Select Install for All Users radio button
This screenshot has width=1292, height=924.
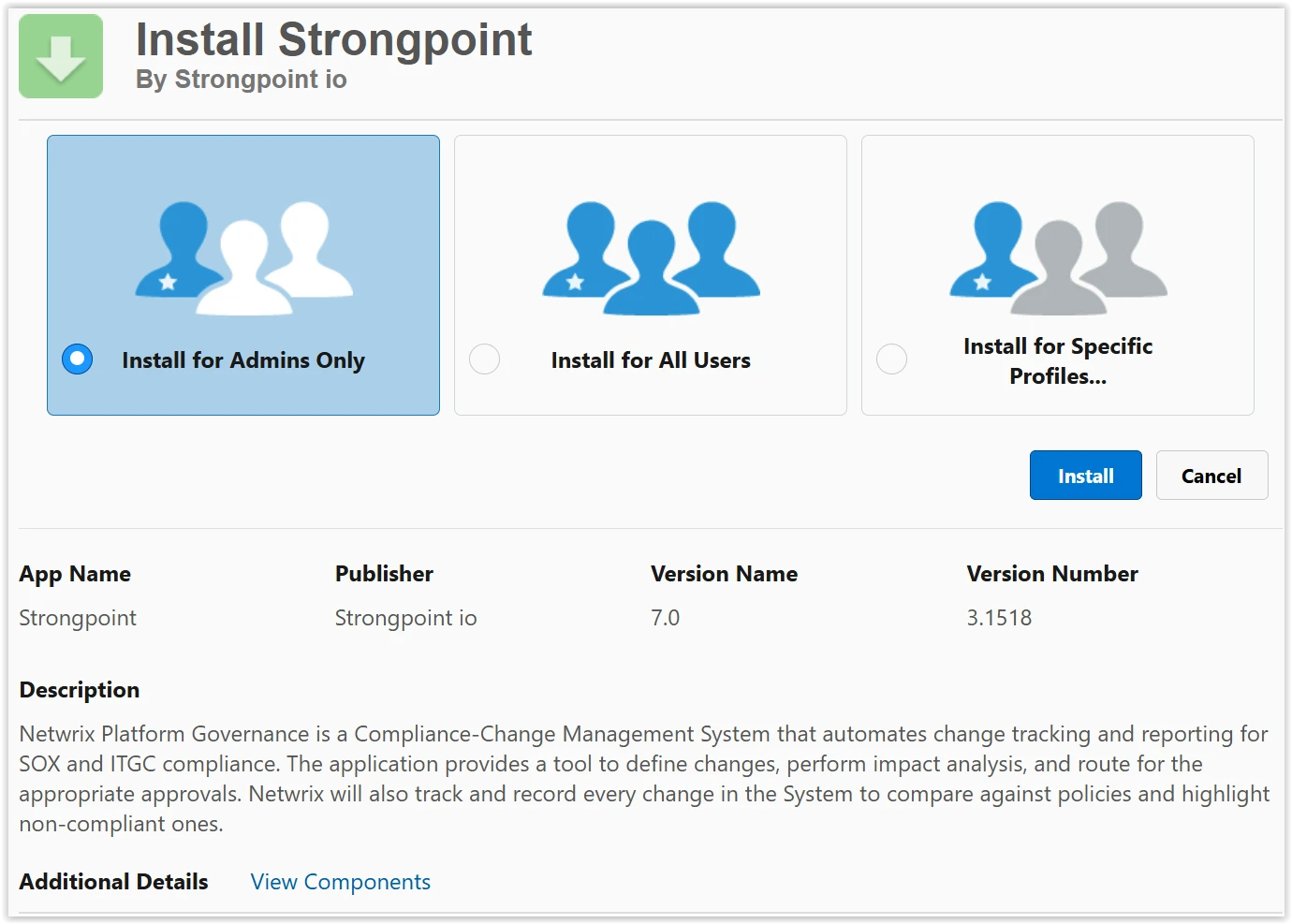pos(484,359)
